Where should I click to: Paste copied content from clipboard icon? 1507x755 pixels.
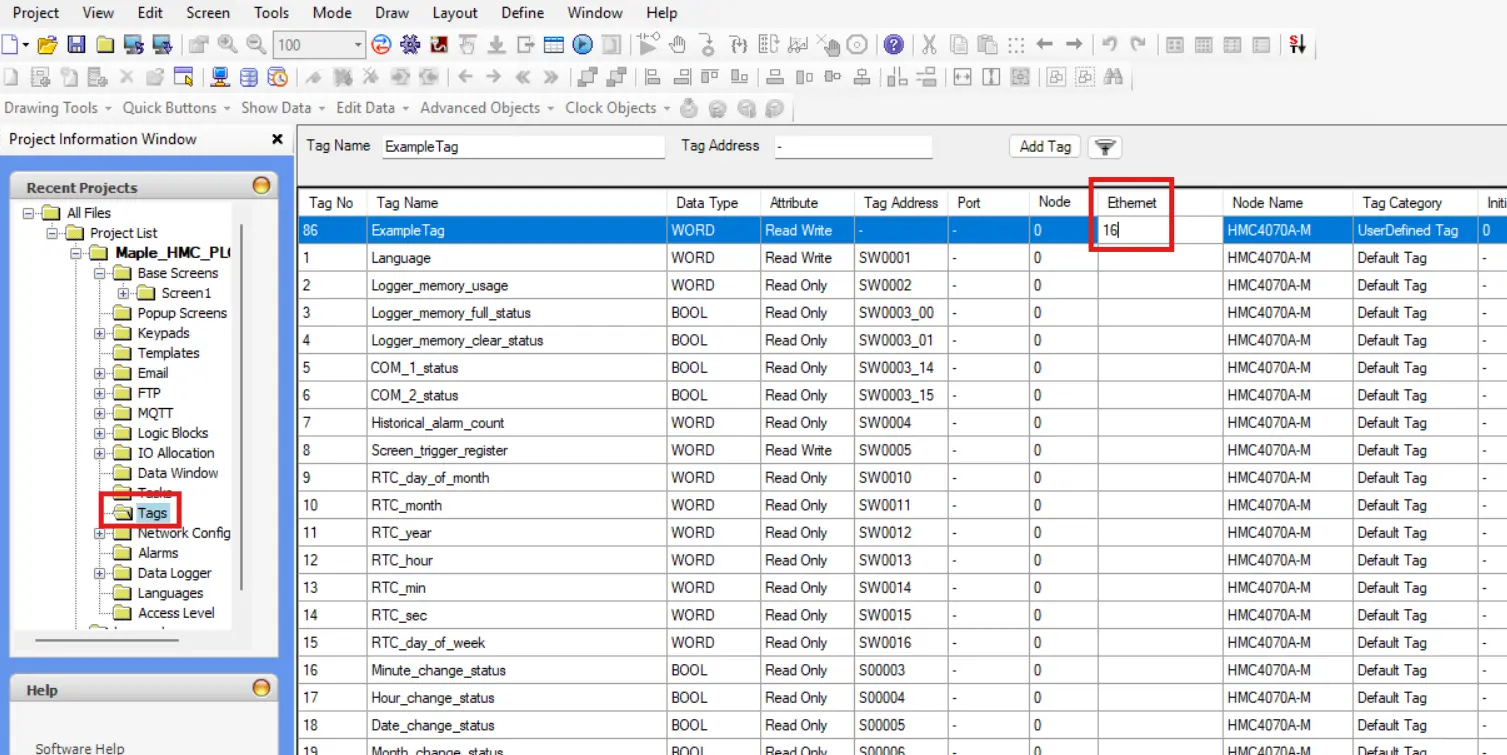[988, 44]
